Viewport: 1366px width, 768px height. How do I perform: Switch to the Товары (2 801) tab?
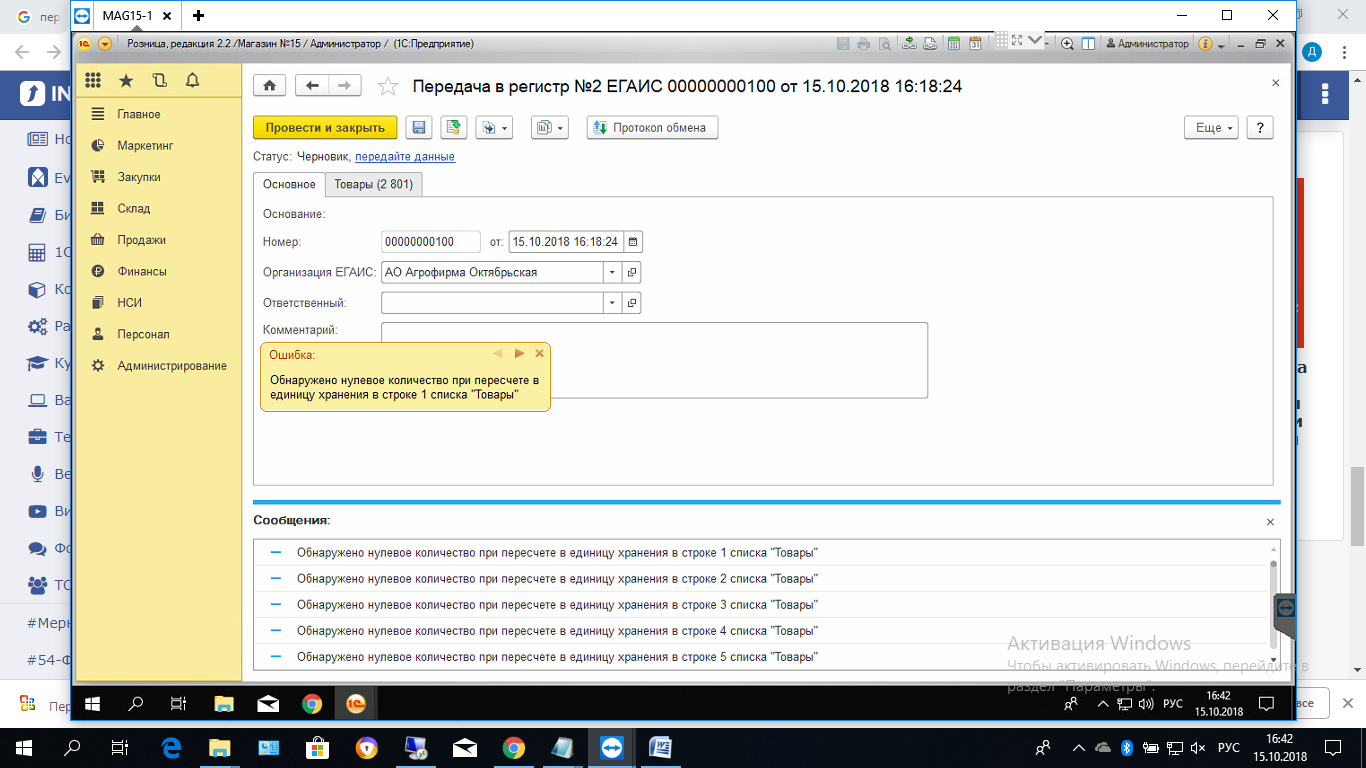click(x=373, y=184)
